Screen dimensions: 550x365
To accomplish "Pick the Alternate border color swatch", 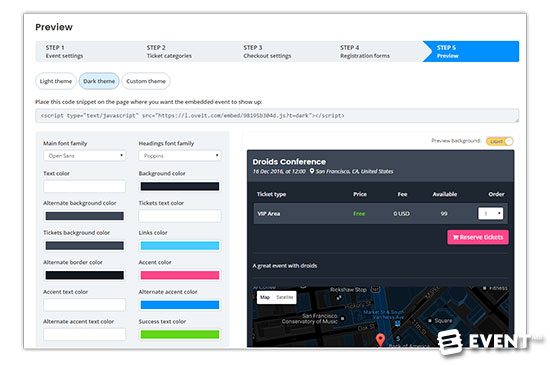I will pyautogui.click(x=85, y=275).
